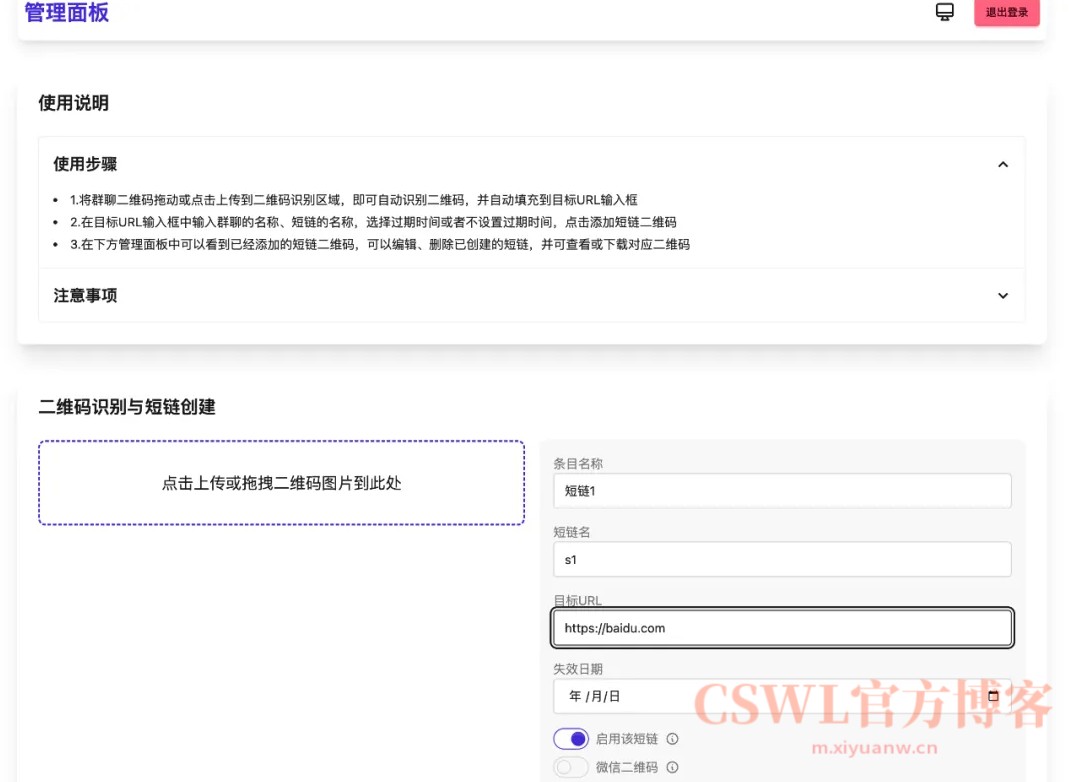Select the year segment of 失效日期
Viewport: 1069px width, 782px height.
(575, 697)
